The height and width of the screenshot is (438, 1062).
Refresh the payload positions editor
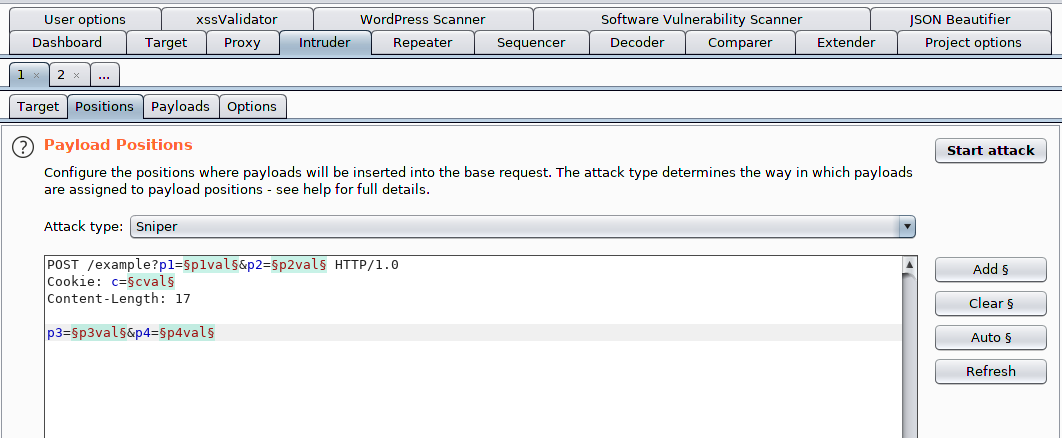pos(990,371)
